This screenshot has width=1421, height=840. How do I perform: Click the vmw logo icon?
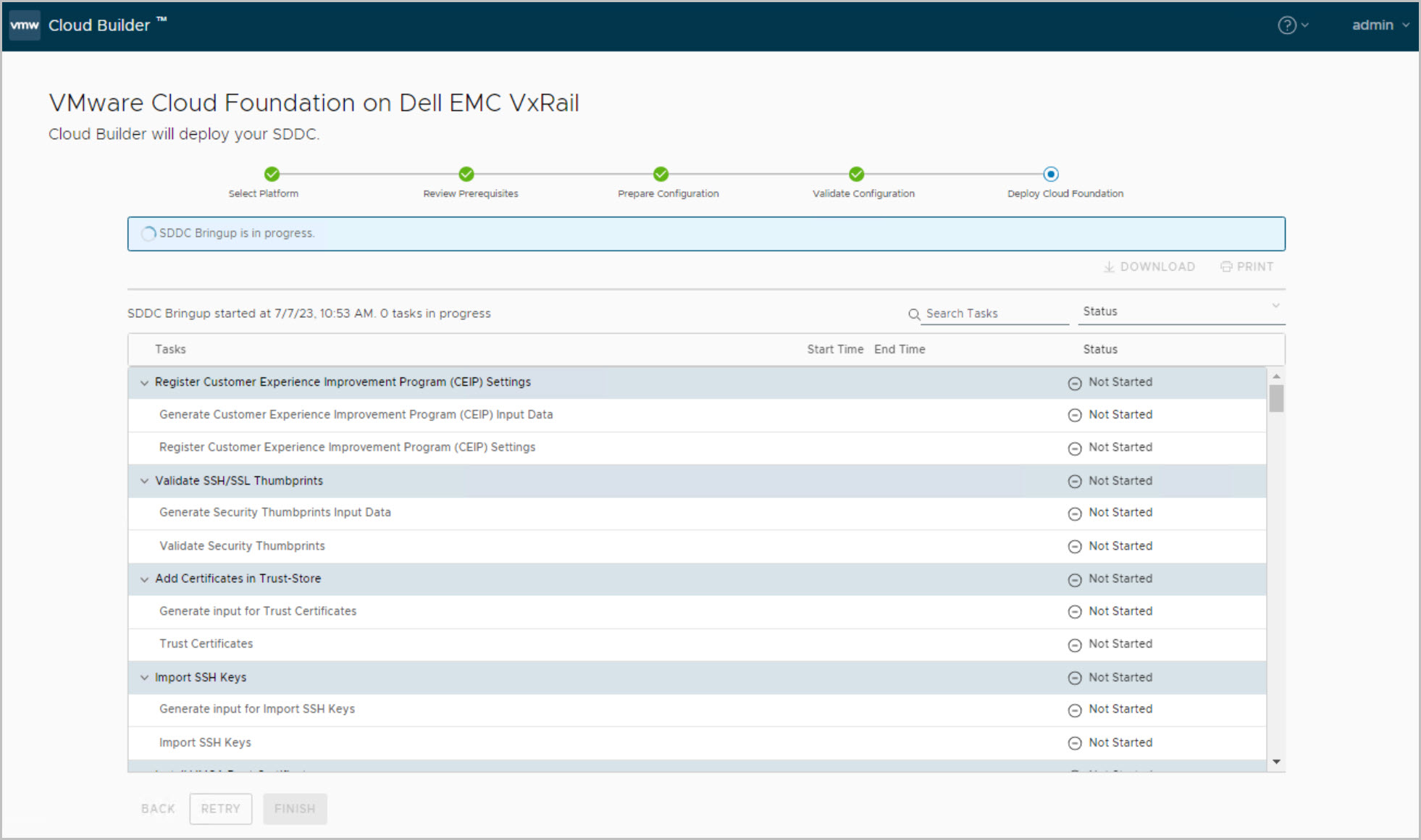(x=25, y=25)
